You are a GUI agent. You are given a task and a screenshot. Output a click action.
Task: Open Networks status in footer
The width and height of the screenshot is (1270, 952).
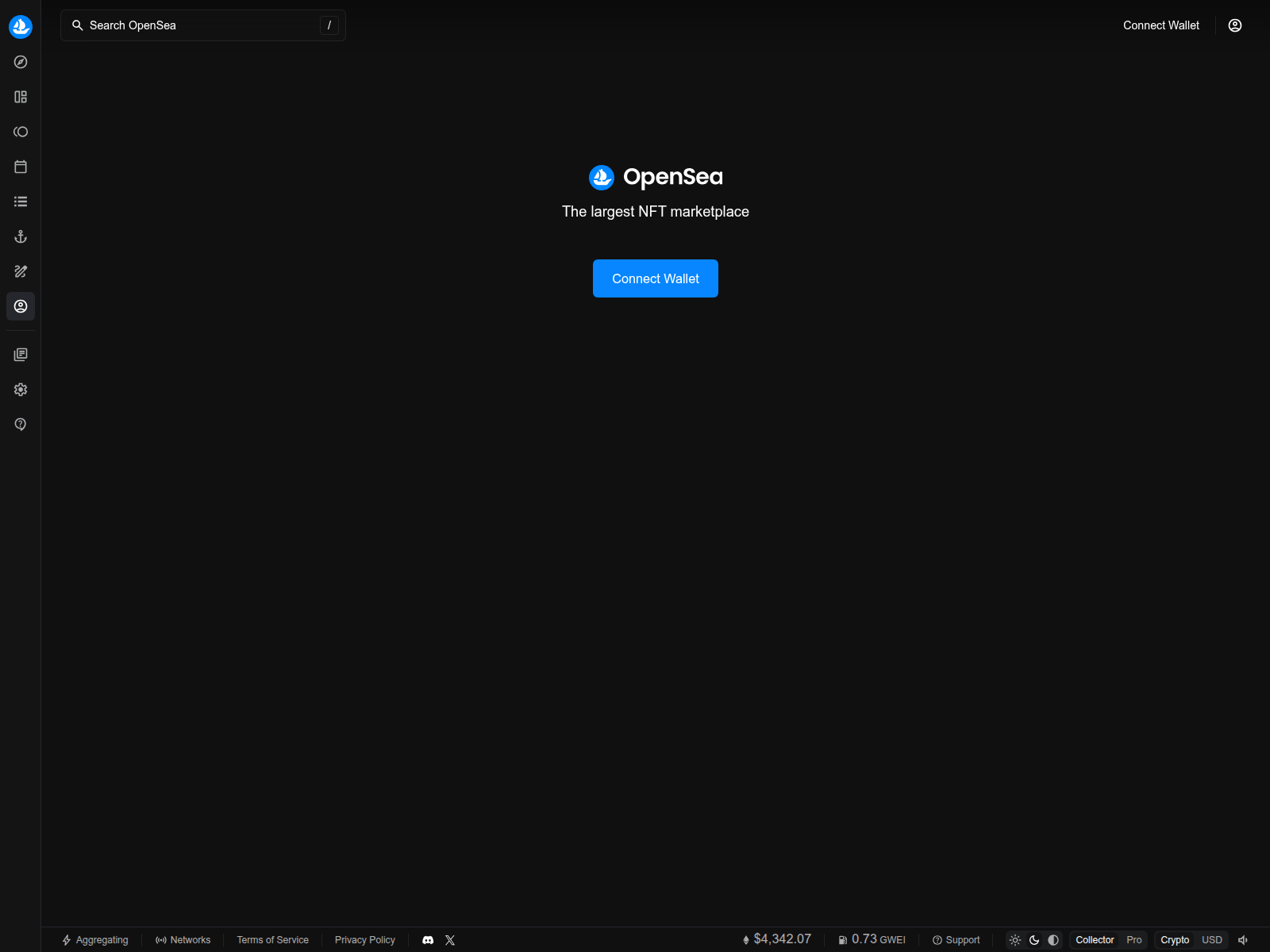click(x=183, y=940)
